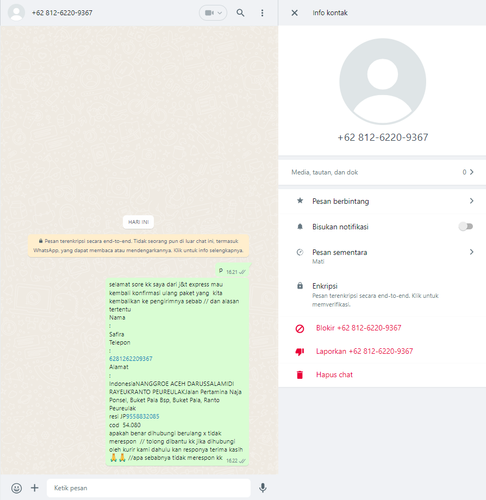Open the video call dropdown in chat header
Image resolution: width=486 pixels, height=500 pixels.
213,13
